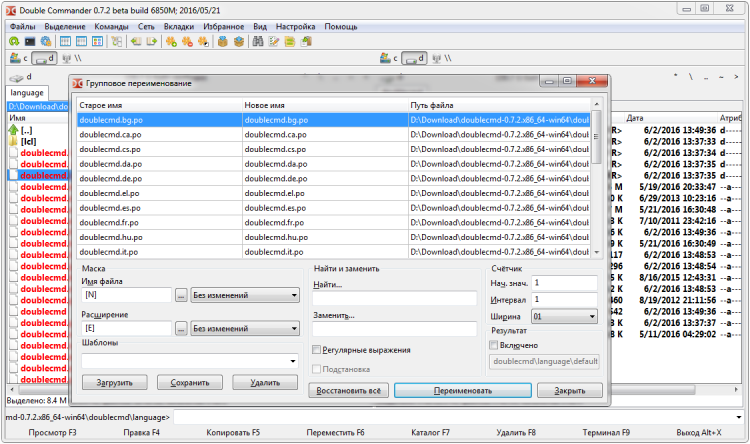
Task: Open the terminal window toolbar icon
Action: (x=30, y=42)
